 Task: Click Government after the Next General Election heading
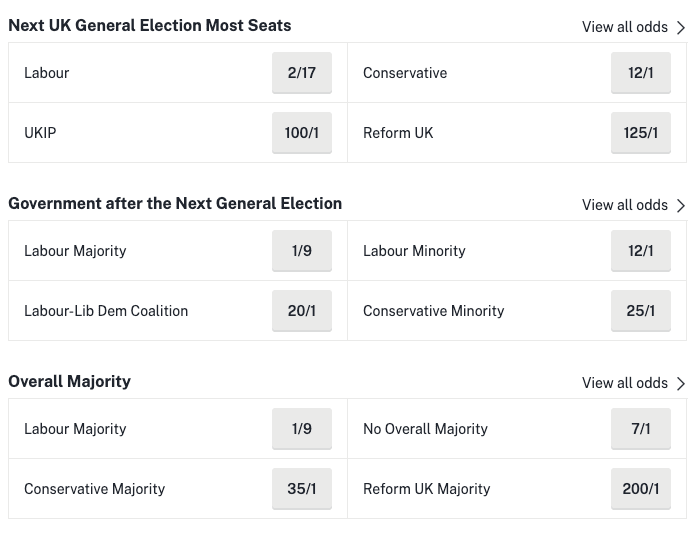(x=175, y=203)
